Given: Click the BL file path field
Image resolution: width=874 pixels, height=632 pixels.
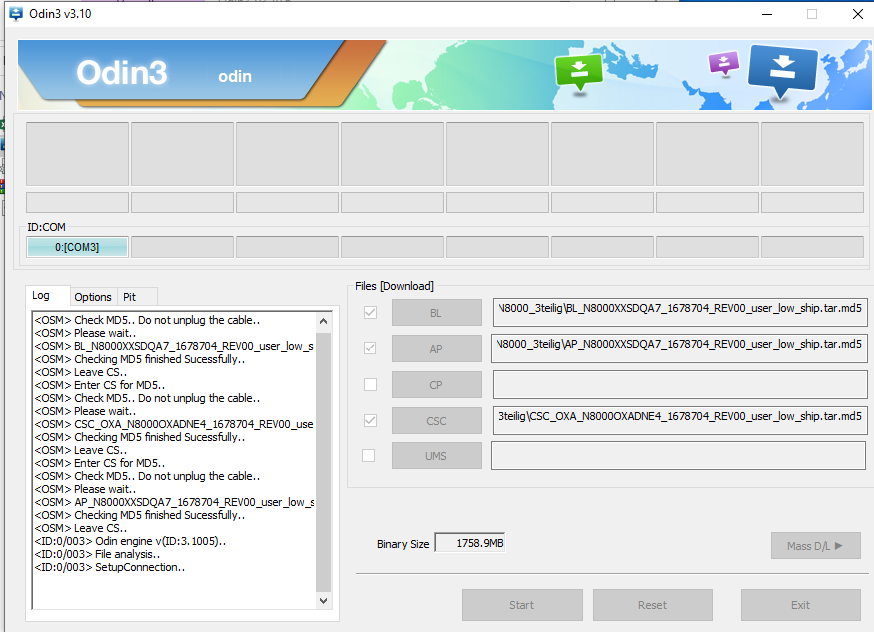Looking at the screenshot, I should click(679, 312).
